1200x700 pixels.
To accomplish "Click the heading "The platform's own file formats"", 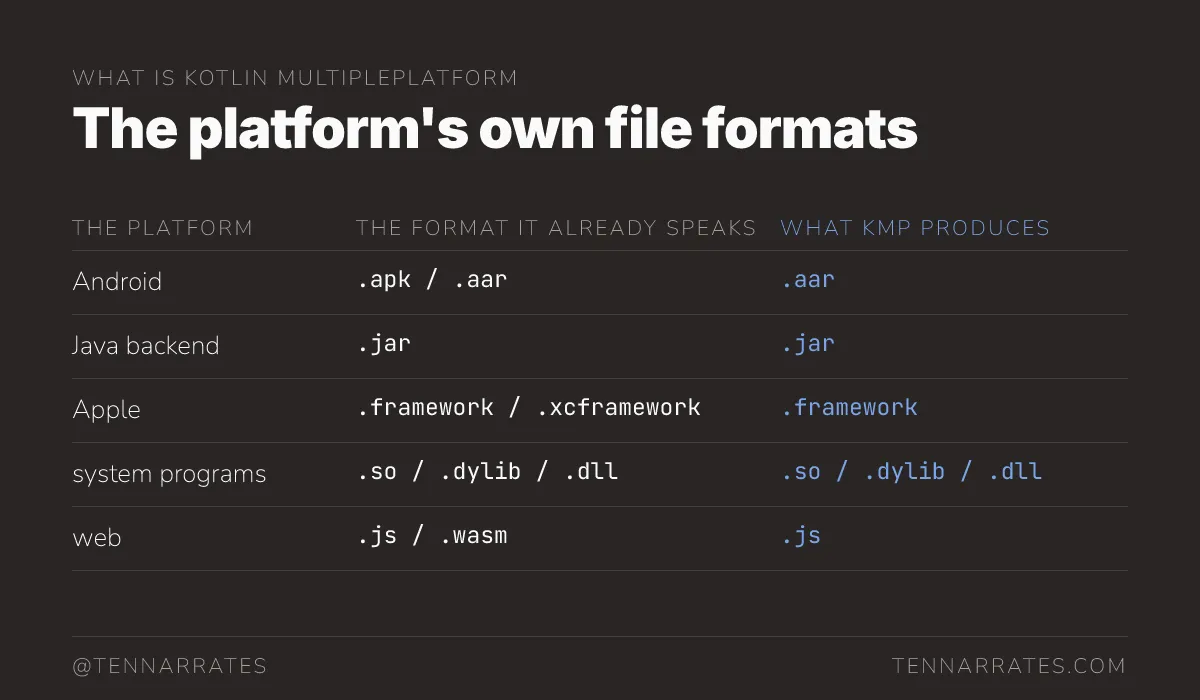I will pyautogui.click(x=495, y=128).
